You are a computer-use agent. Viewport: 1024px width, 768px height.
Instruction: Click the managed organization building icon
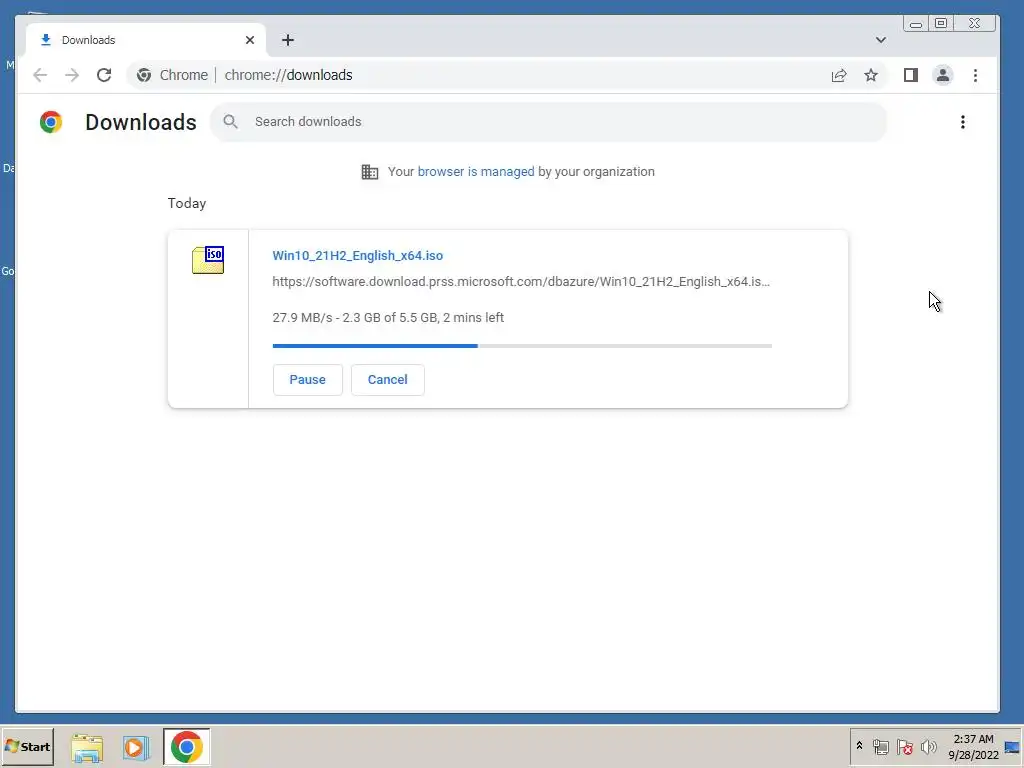pyautogui.click(x=370, y=172)
